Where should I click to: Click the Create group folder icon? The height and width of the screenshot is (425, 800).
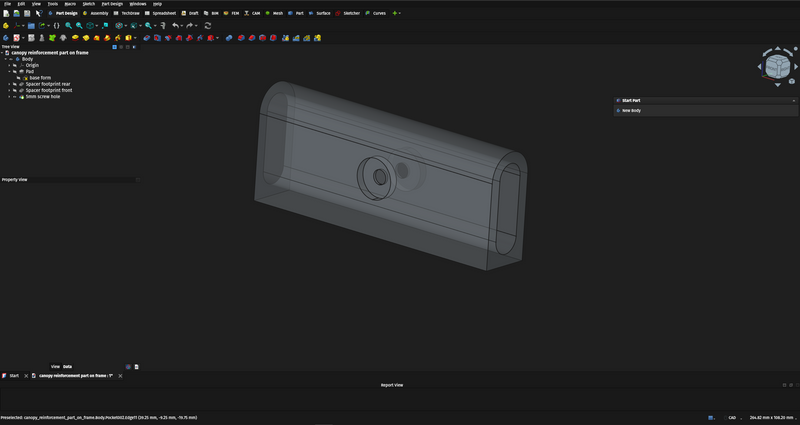coord(31,26)
